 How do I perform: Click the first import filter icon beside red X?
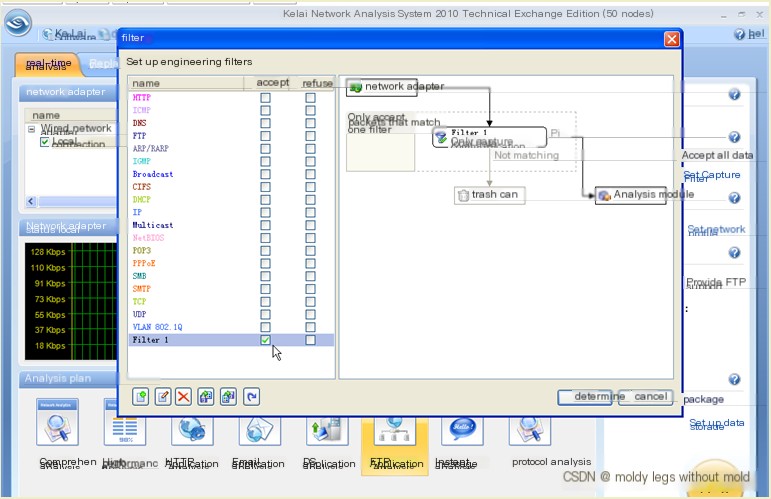(206, 396)
